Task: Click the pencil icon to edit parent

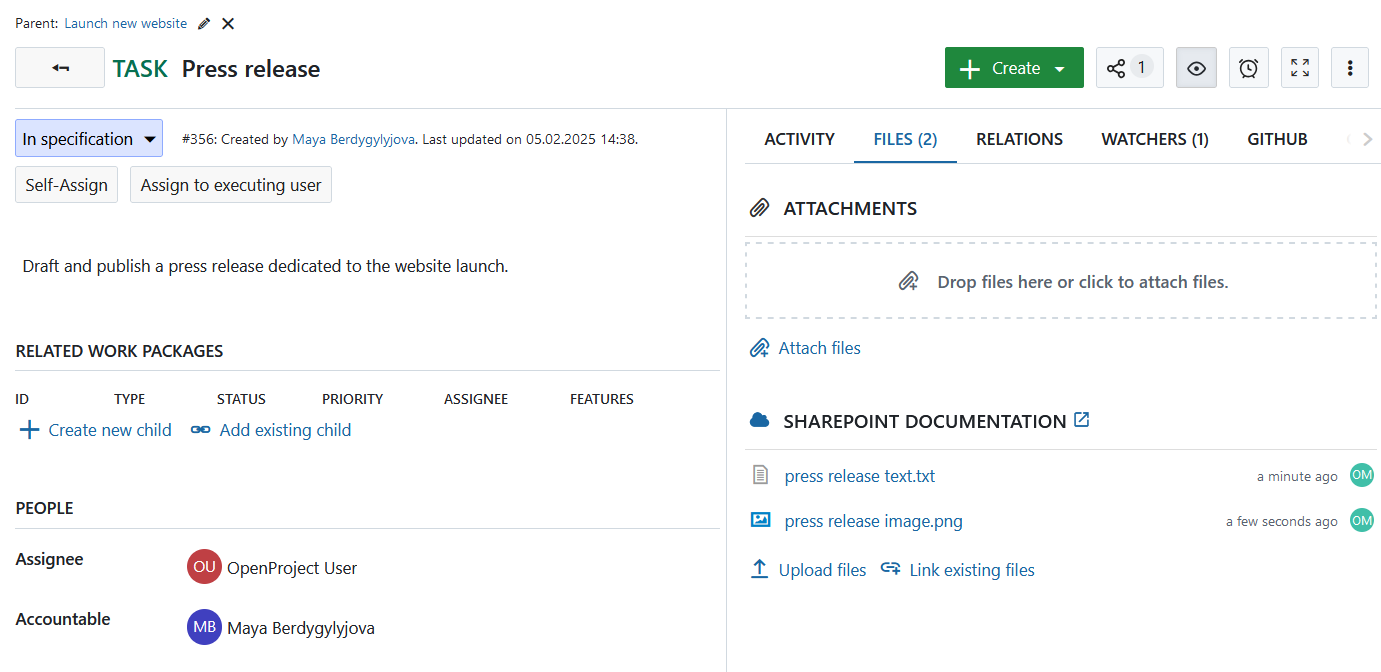Action: (x=205, y=23)
